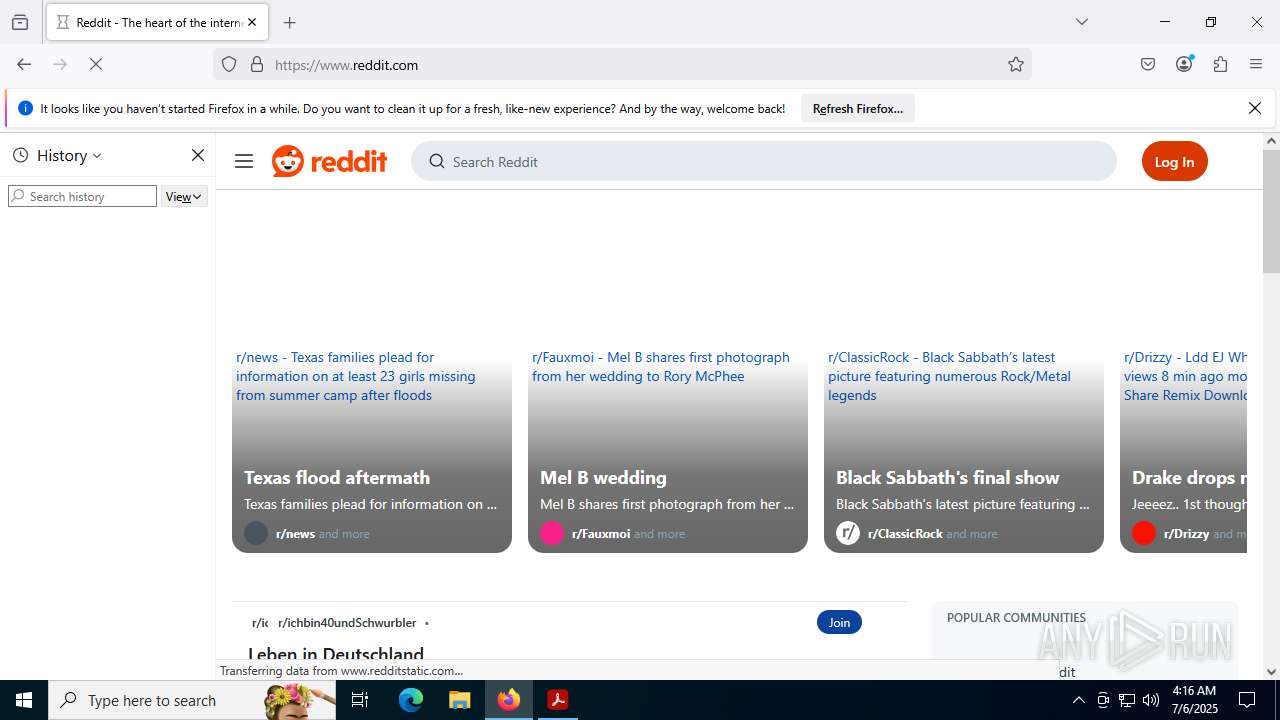This screenshot has height=720, width=1280.
Task: Click the POPULAR COMMUNITIES heading
Action: point(1016,618)
